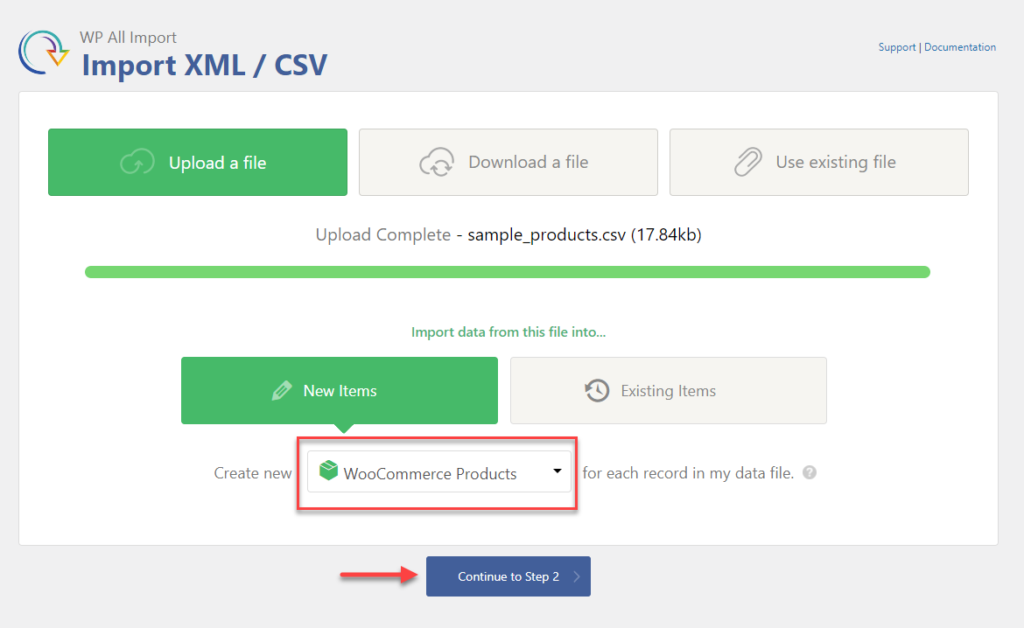Switch to Upload a file tab
This screenshot has width=1024, height=628.
click(198, 163)
